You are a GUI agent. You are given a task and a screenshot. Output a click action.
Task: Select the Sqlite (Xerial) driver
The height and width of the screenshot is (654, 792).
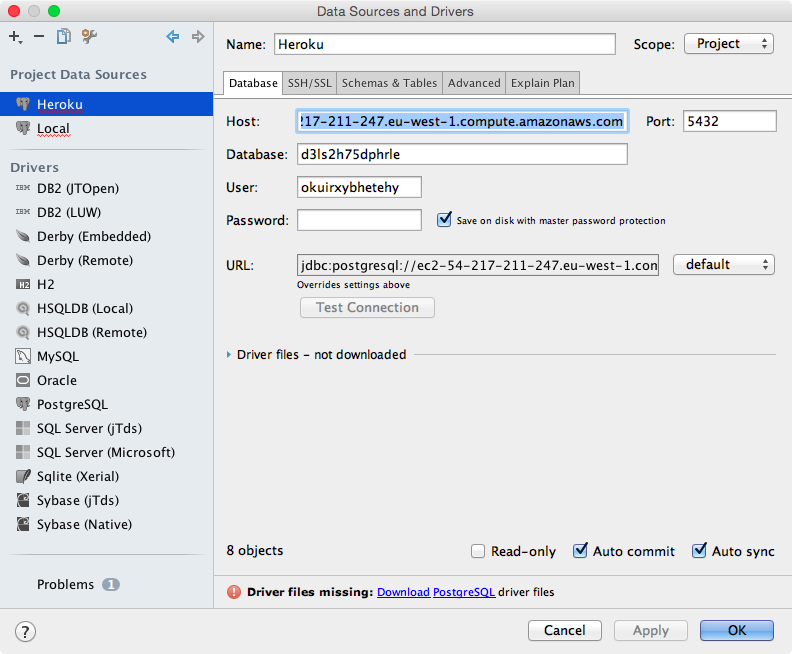[x=107, y=476]
